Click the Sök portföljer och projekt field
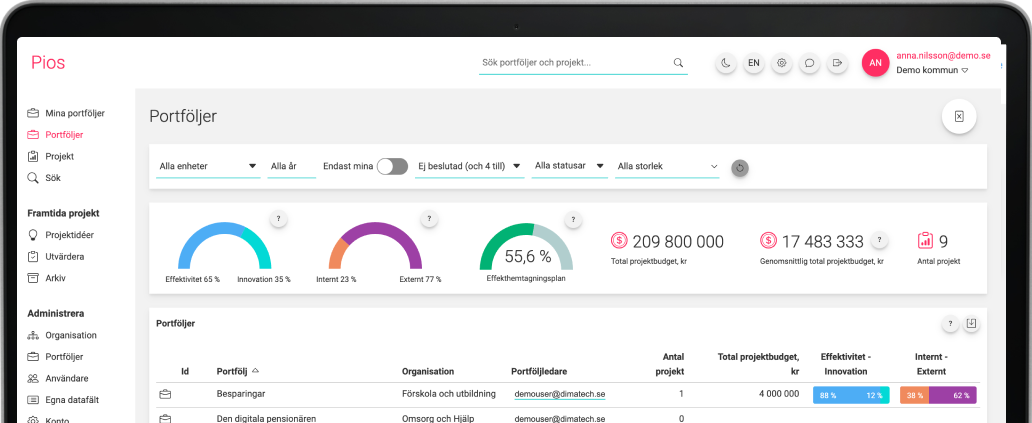Screen dimensions: 1032x423 pyautogui.click(x=573, y=63)
